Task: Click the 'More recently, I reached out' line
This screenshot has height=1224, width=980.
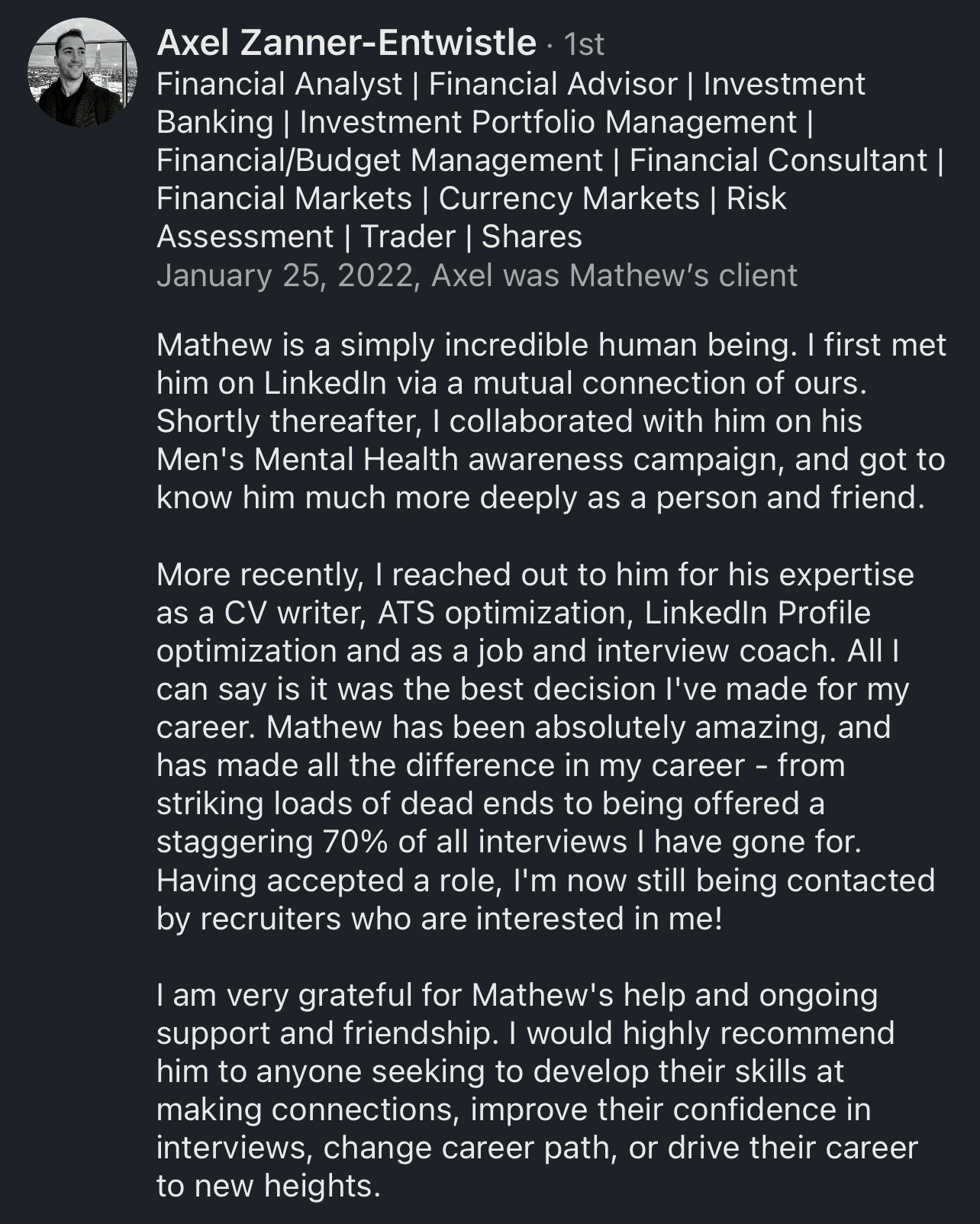Action: point(535,575)
